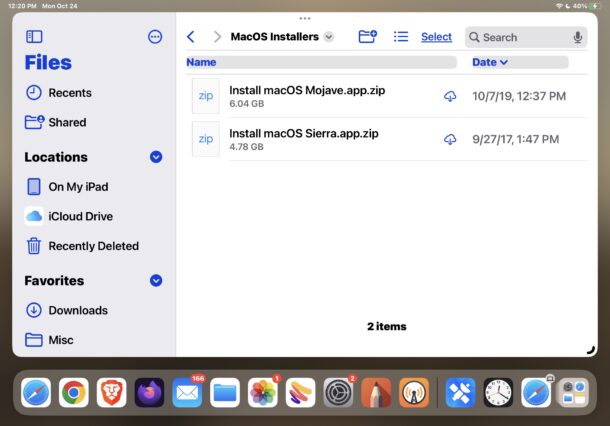The width and height of the screenshot is (610, 426).
Task: Tap the Select button
Action: pyautogui.click(x=436, y=37)
